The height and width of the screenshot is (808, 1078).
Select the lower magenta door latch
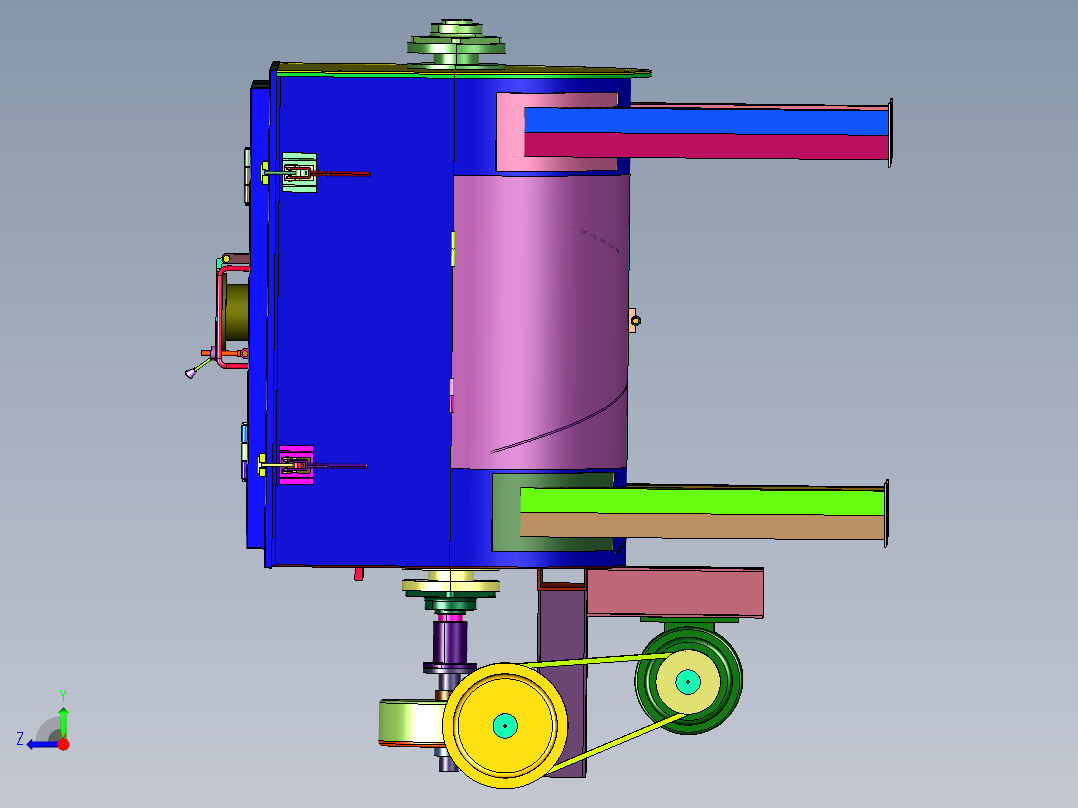click(x=296, y=466)
